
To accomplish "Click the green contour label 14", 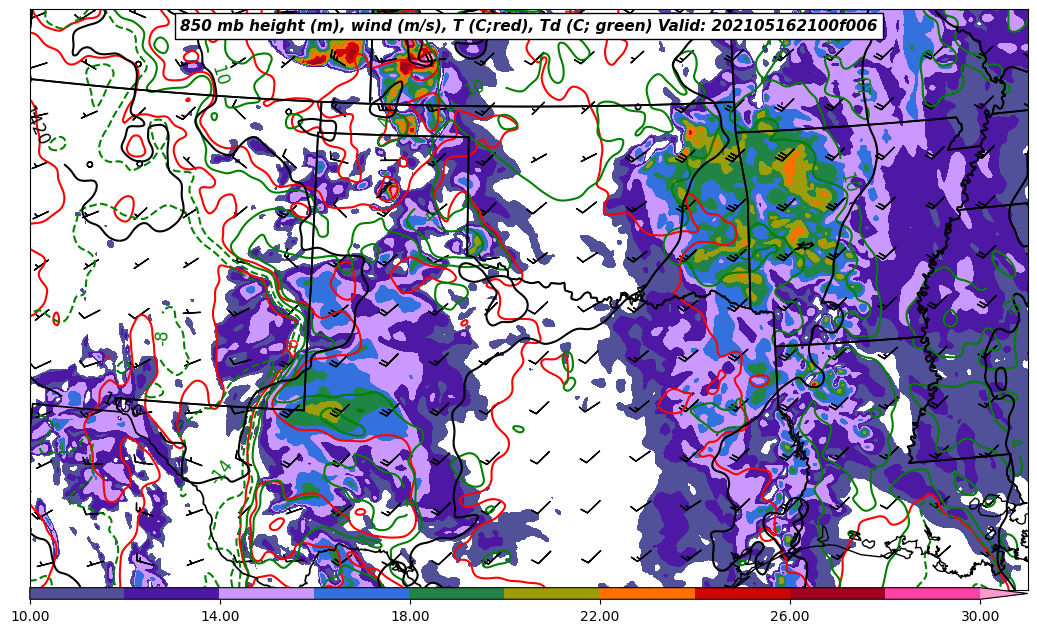I will click(222, 467).
